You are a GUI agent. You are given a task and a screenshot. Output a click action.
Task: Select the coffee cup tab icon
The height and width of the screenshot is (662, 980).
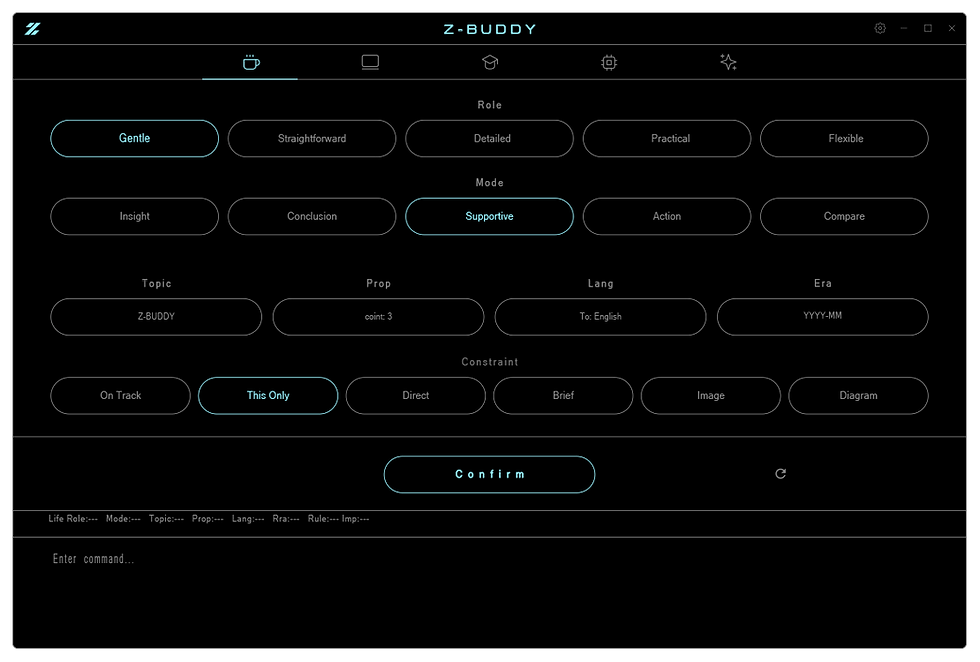251,63
